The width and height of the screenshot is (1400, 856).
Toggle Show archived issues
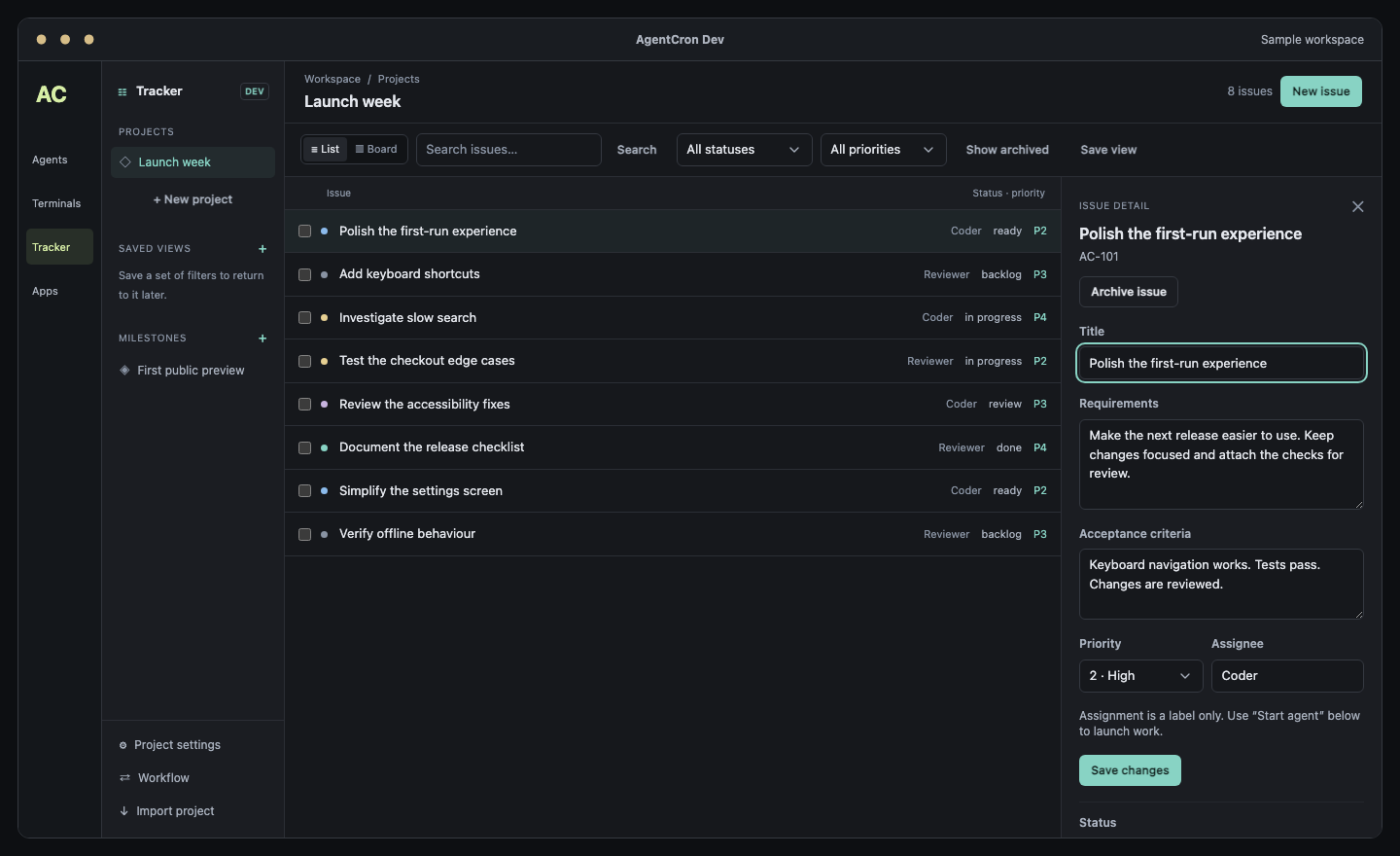[x=1007, y=150]
